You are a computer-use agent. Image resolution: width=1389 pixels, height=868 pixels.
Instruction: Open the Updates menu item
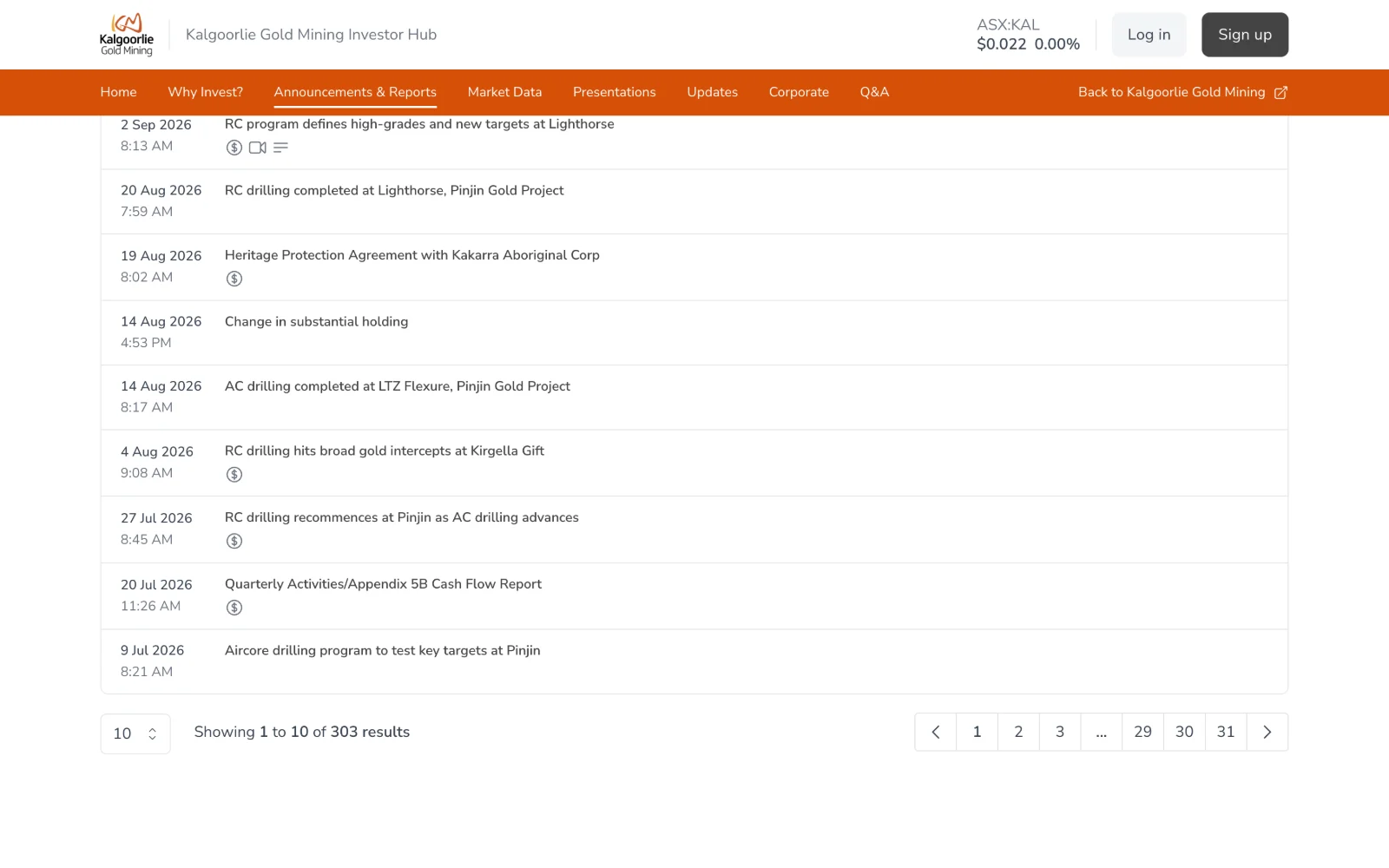coord(713,92)
